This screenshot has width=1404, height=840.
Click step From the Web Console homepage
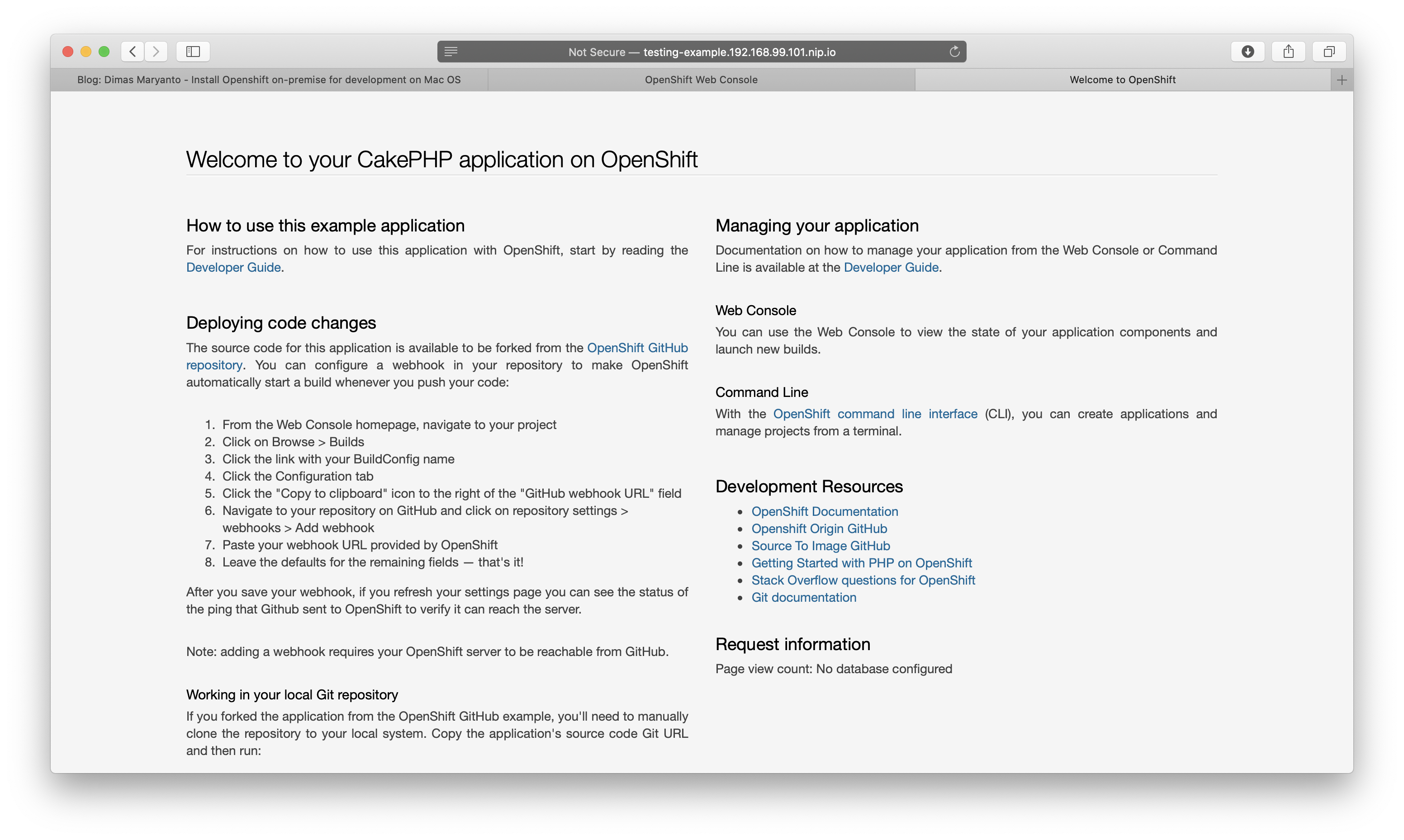point(389,425)
